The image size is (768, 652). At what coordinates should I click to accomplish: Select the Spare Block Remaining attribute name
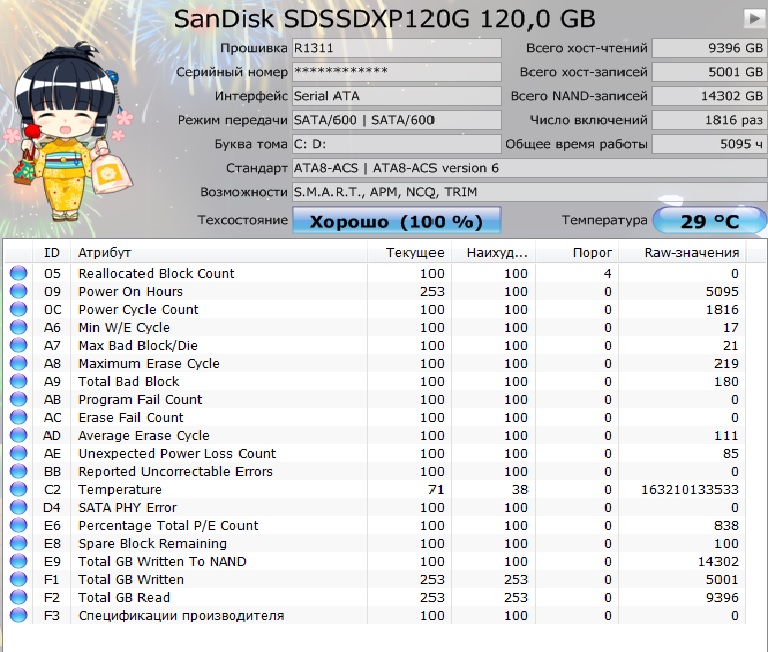pos(152,544)
